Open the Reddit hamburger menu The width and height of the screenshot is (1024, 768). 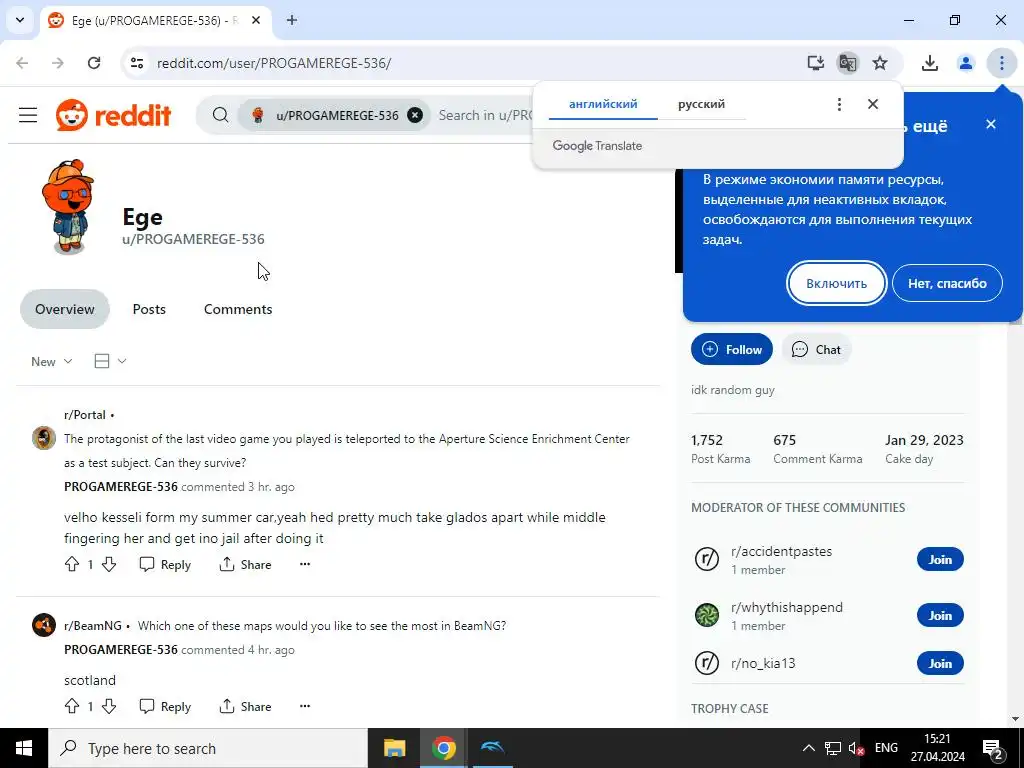click(27, 116)
